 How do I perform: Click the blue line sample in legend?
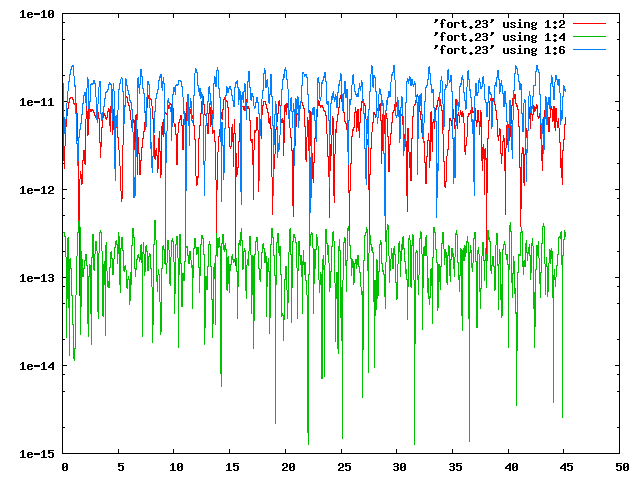tap(589, 50)
